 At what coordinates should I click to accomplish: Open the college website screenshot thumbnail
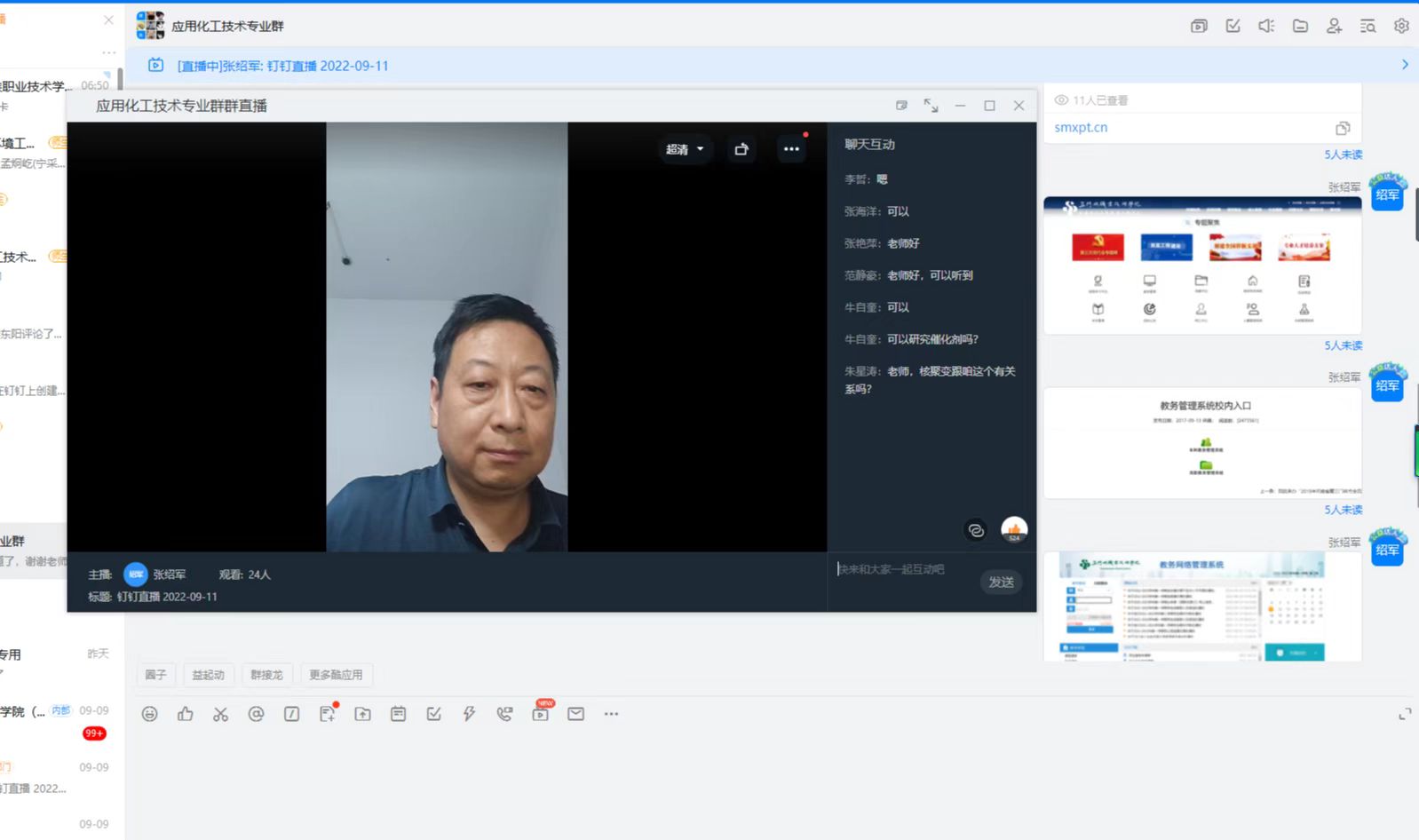click(x=1202, y=265)
